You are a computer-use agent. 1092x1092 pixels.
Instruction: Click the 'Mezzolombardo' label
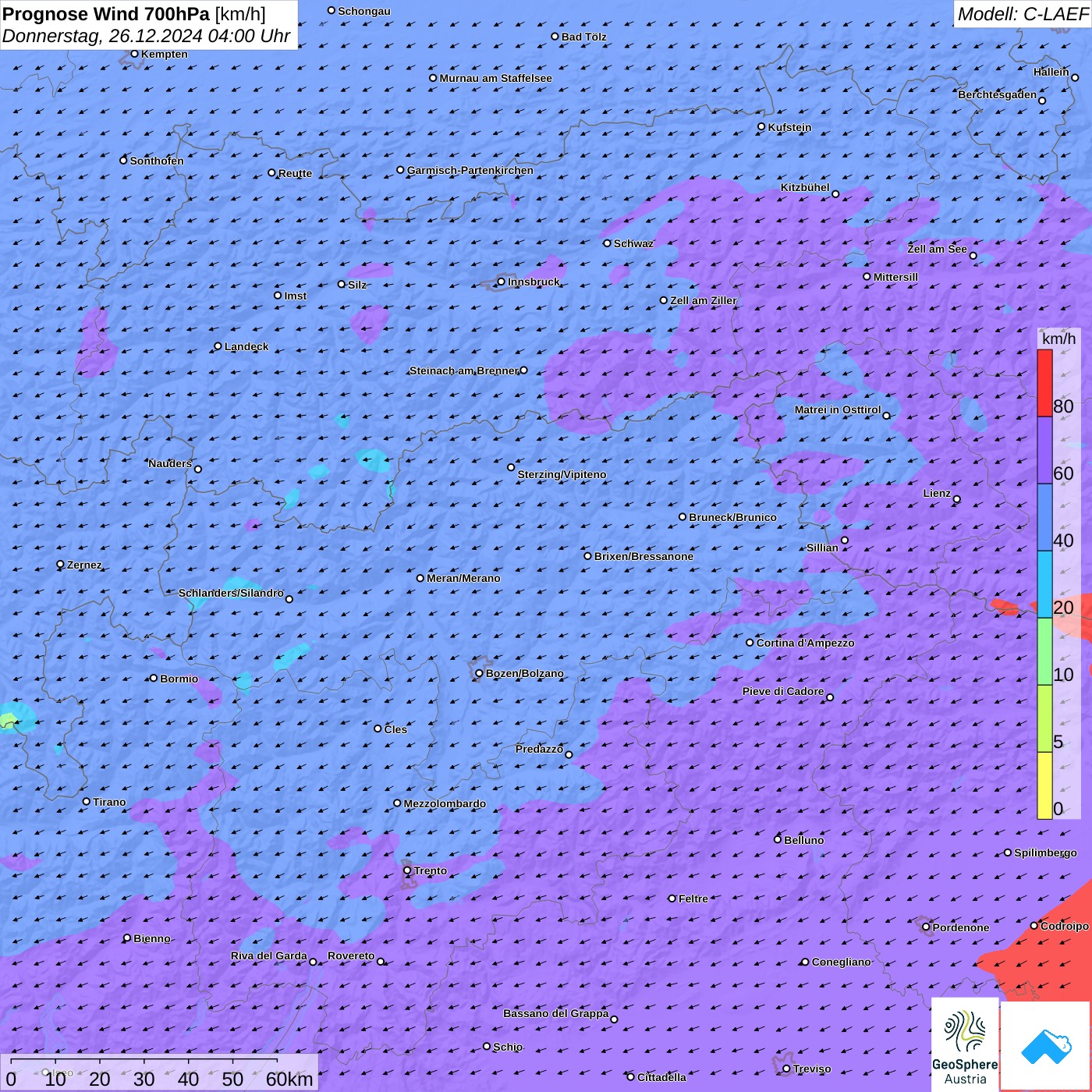point(445,803)
